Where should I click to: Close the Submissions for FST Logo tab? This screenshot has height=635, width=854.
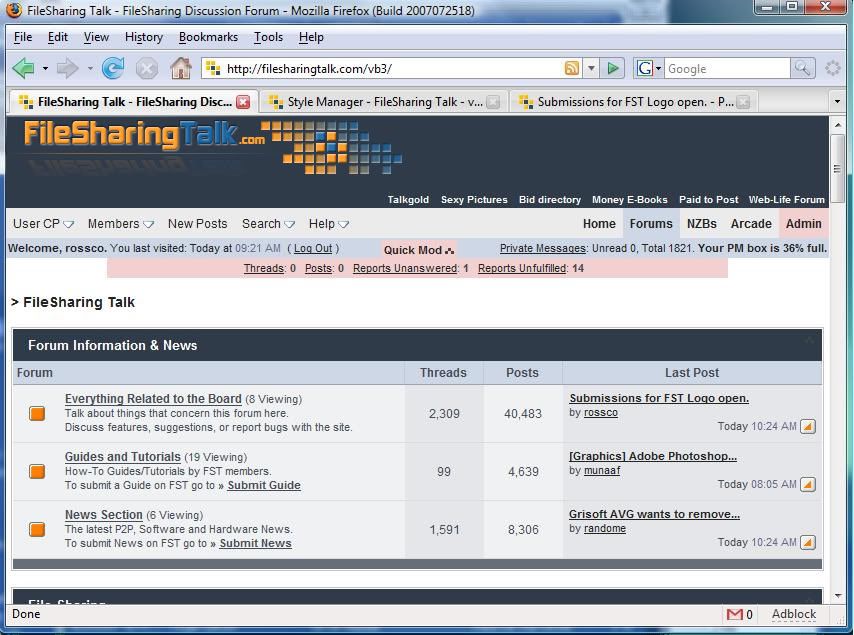coord(743,102)
